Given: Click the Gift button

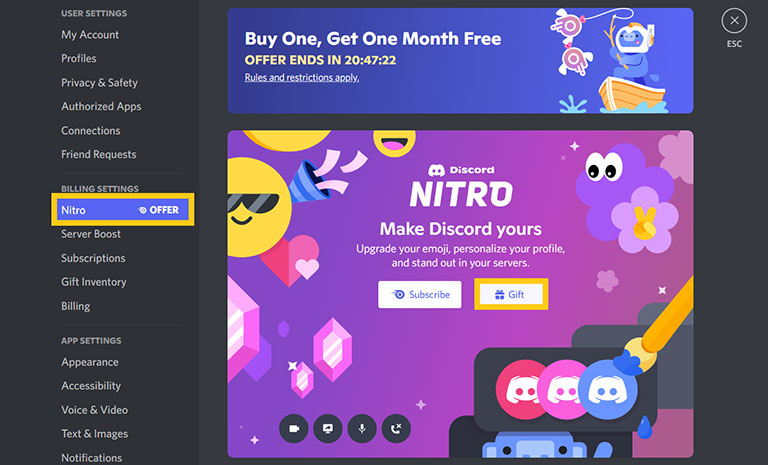Looking at the screenshot, I should [x=511, y=294].
